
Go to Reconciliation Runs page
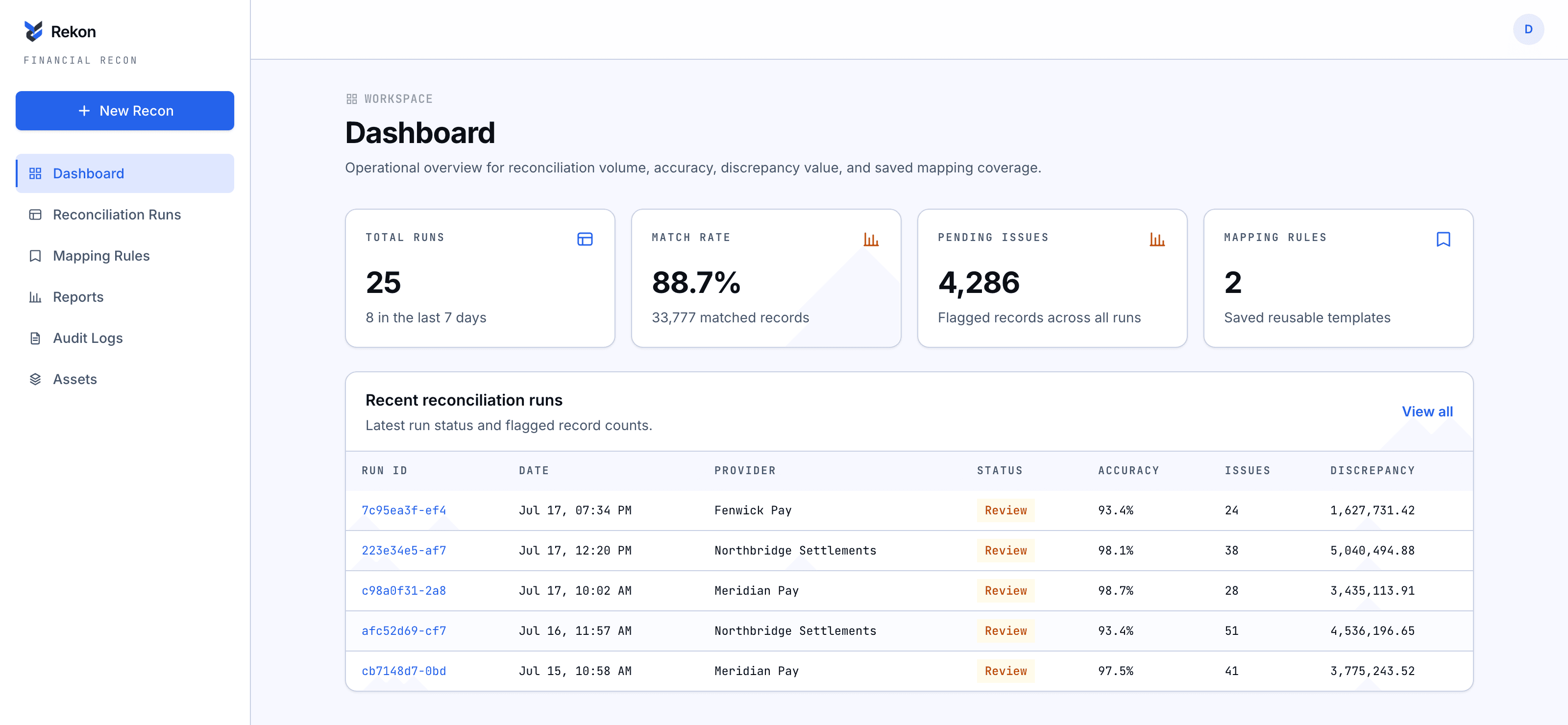coord(125,215)
